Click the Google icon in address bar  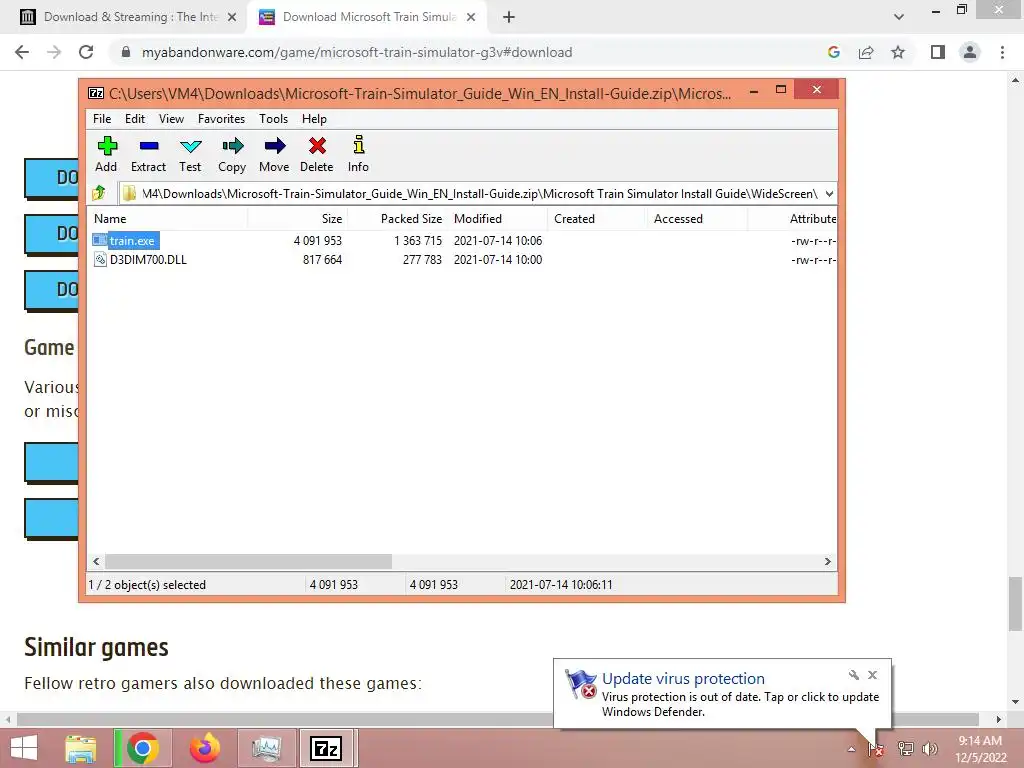pyautogui.click(x=834, y=52)
